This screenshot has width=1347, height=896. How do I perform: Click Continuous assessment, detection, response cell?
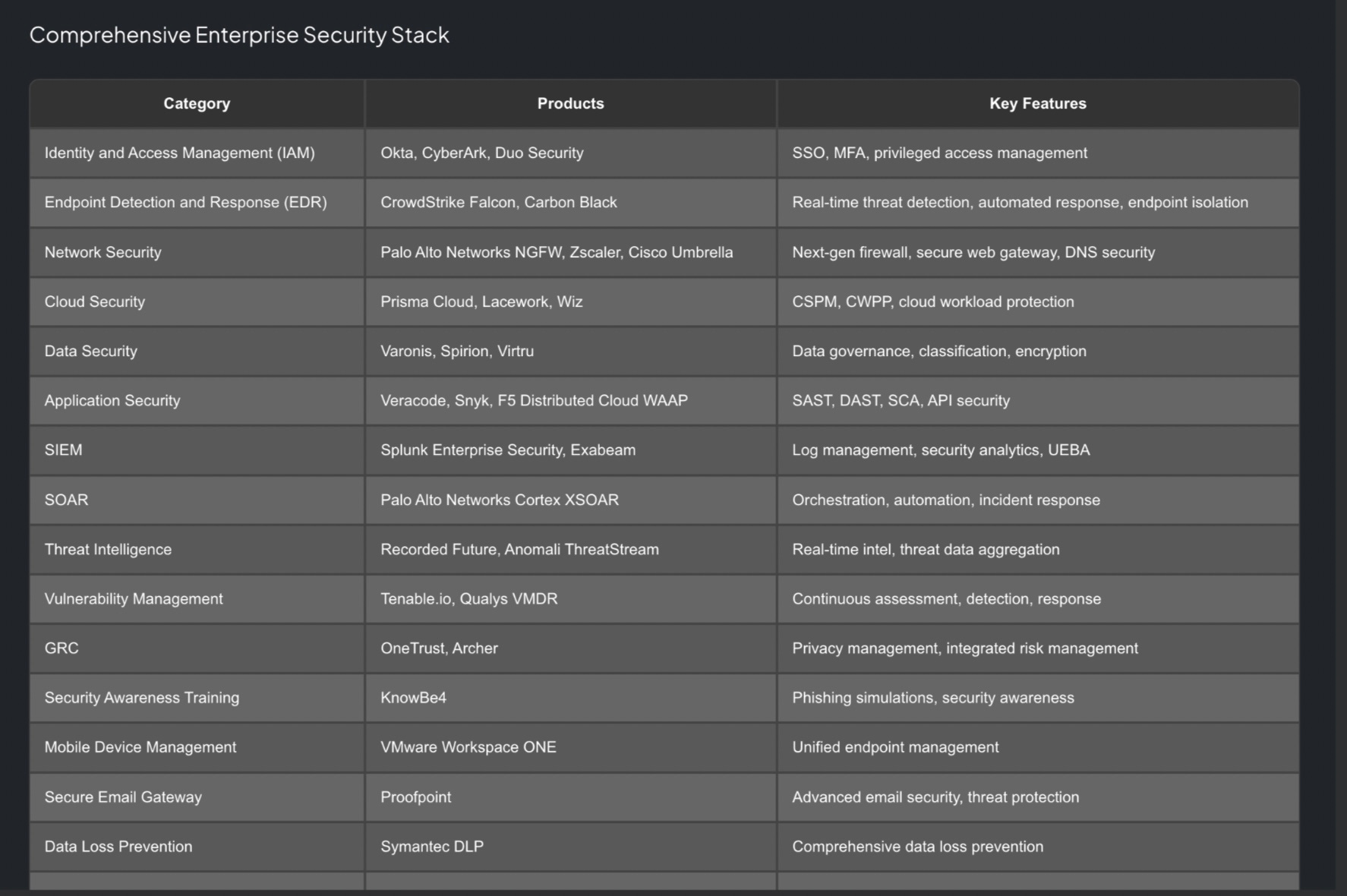point(1038,598)
